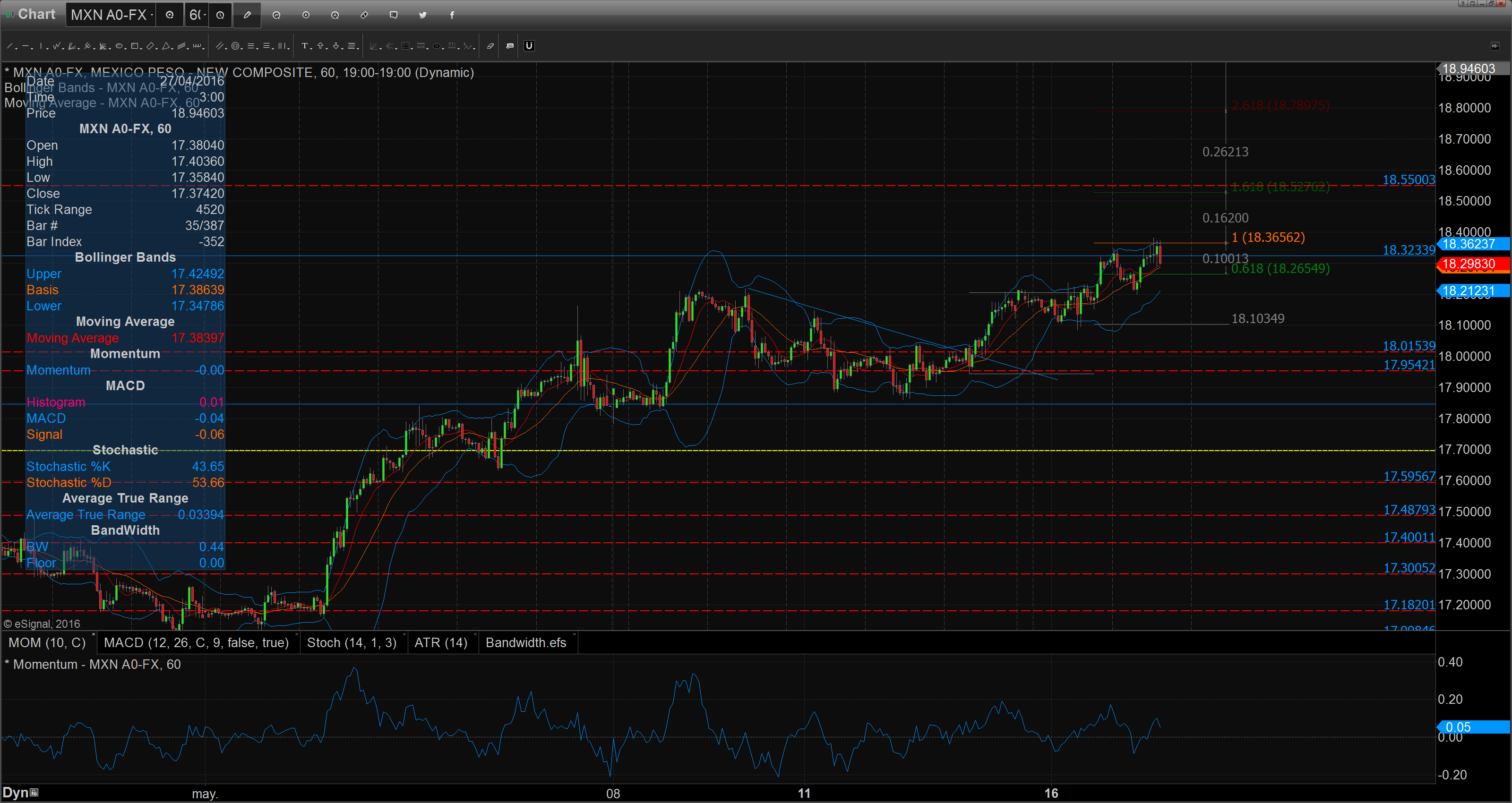1512x803 pixels.
Task: Select the MOB study tool
Action: coord(421,46)
